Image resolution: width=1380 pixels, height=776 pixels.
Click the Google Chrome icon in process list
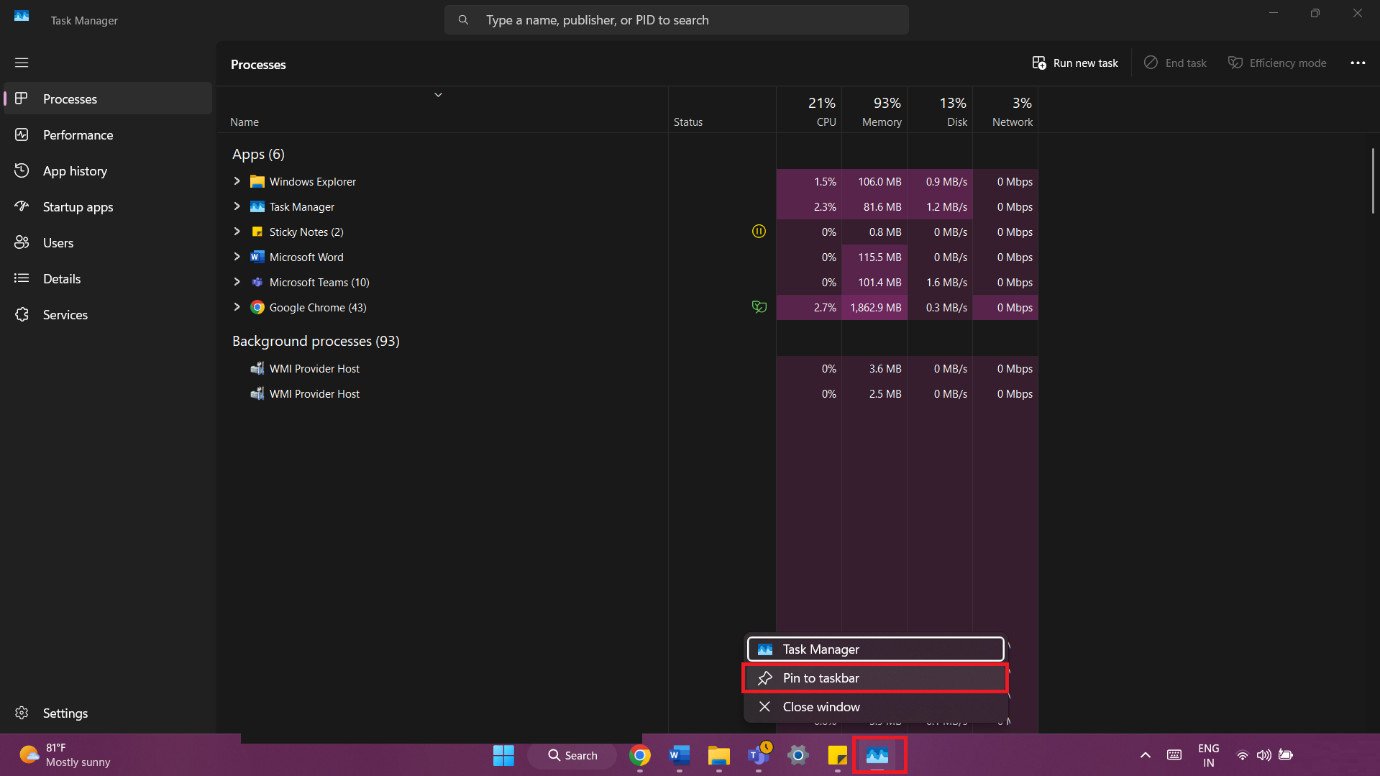(x=257, y=308)
